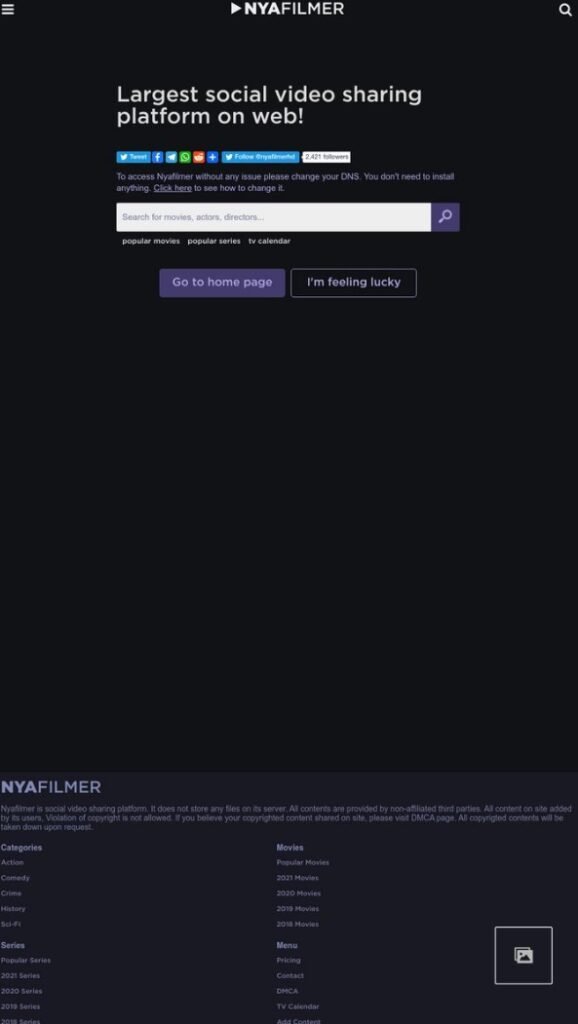The image size is (578, 1024).
Task: Share via the Telegram icon
Action: [171, 157]
